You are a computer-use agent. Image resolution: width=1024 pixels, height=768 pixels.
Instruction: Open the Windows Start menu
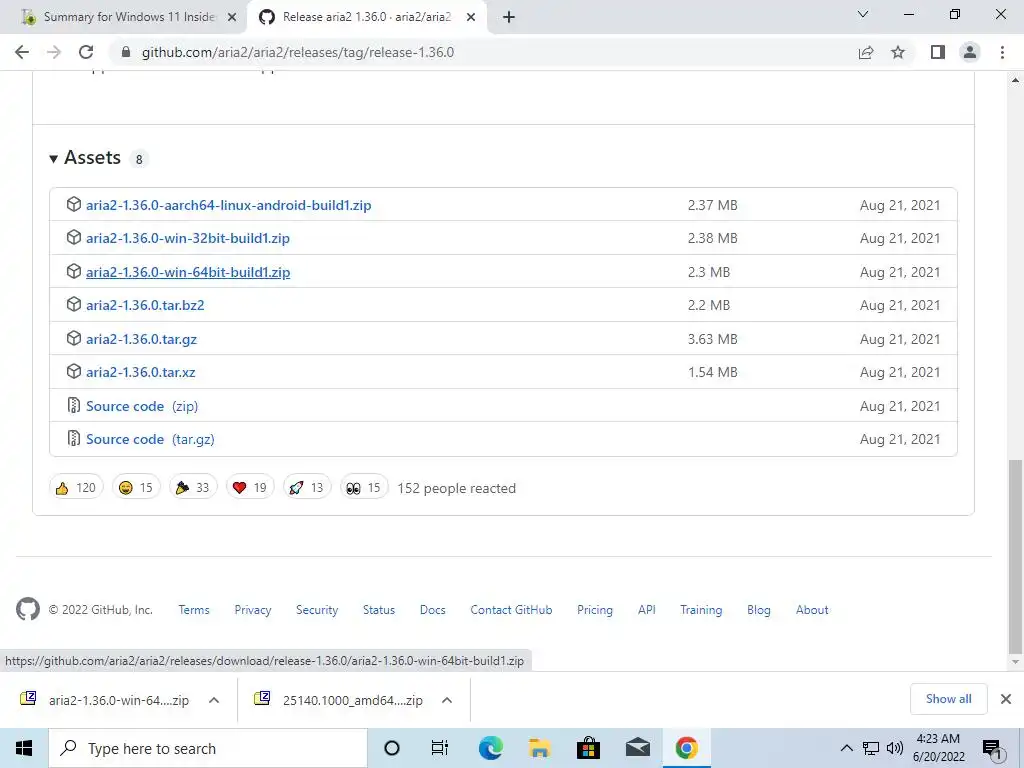pyautogui.click(x=24, y=748)
